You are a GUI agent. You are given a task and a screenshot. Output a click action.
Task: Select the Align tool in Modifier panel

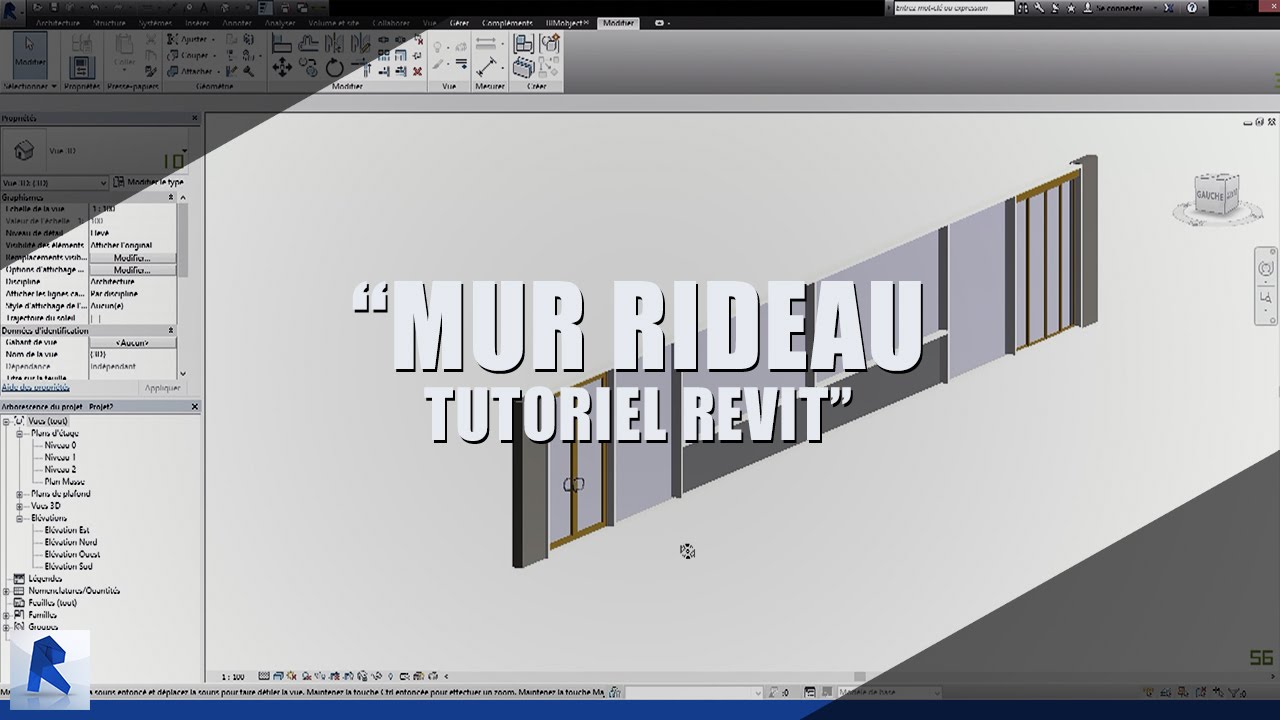pos(282,44)
